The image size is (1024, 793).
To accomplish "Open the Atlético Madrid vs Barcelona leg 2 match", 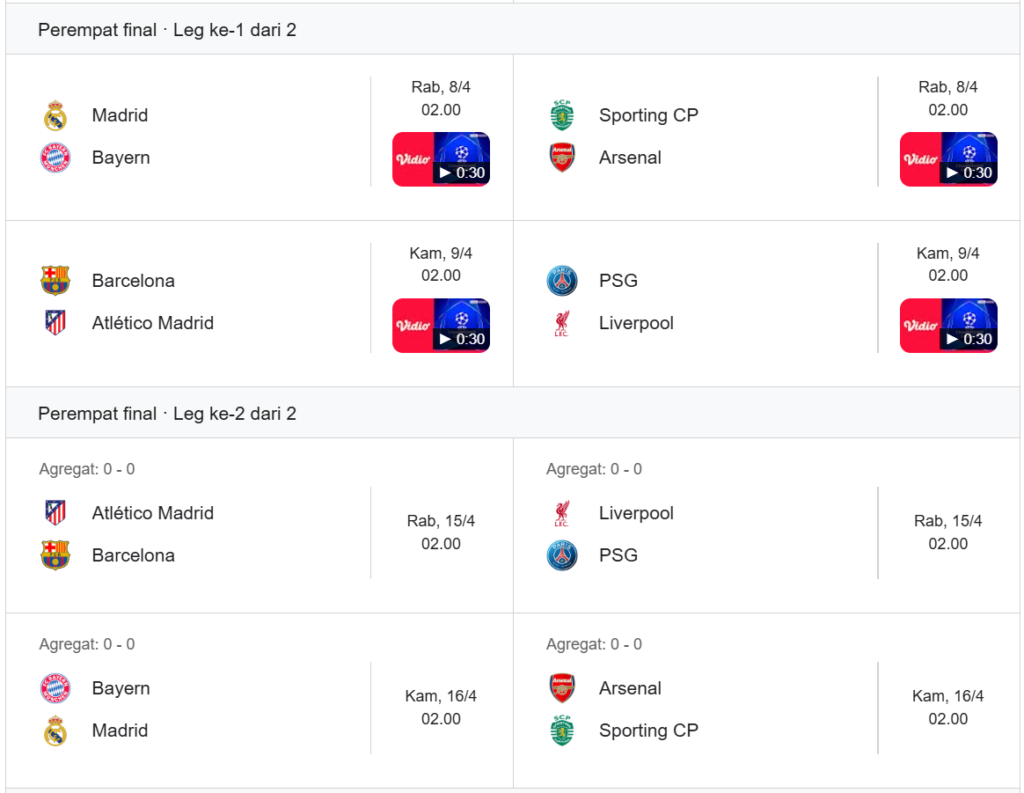I will [259, 533].
